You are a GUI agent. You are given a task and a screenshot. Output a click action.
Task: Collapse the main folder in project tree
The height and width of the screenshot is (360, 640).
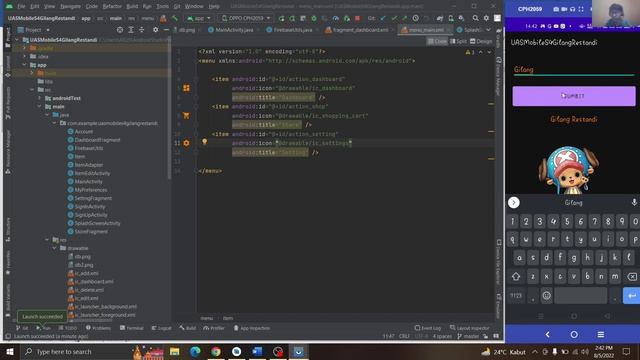40,107
